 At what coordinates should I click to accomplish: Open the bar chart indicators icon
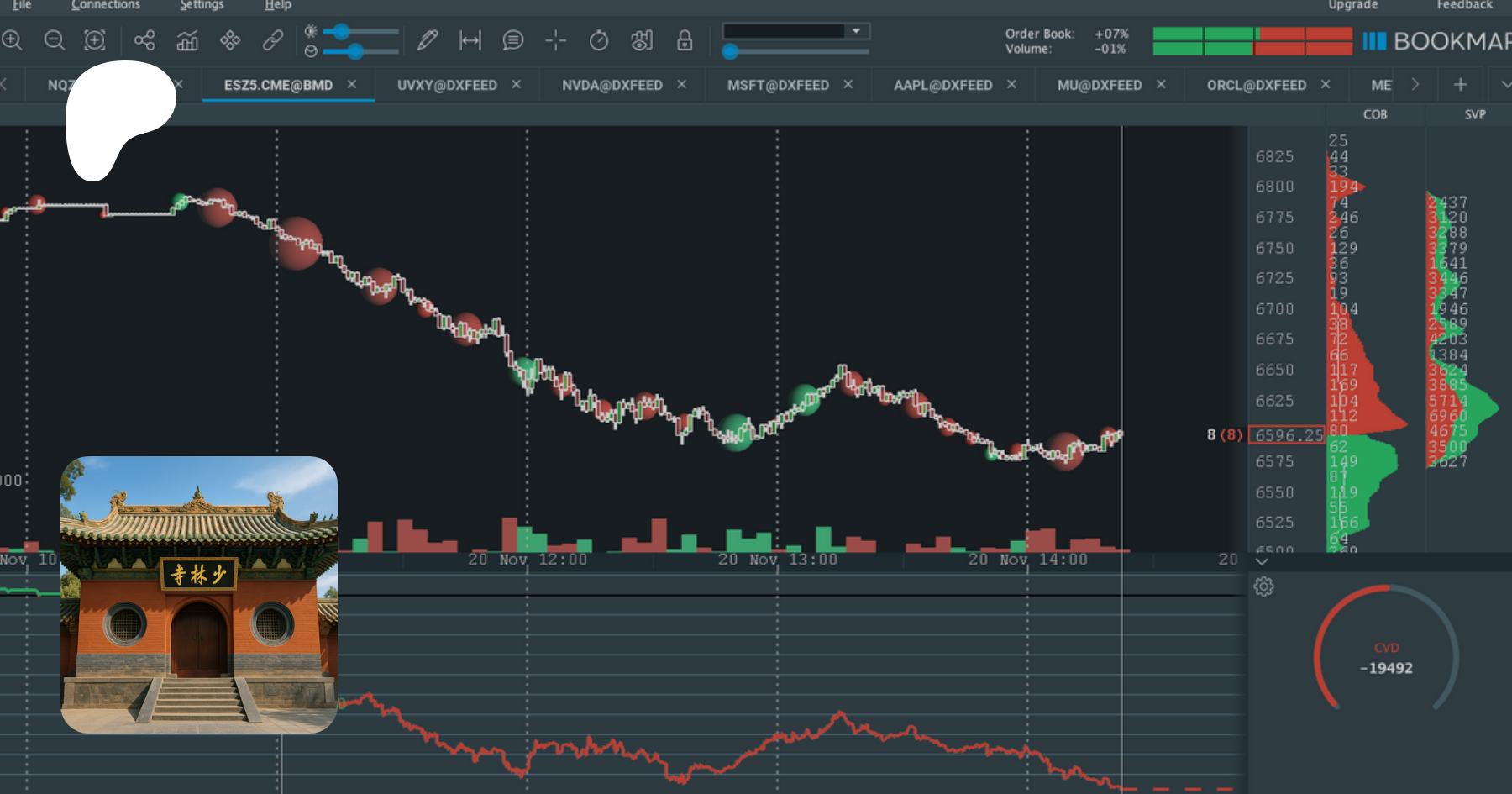click(x=187, y=39)
